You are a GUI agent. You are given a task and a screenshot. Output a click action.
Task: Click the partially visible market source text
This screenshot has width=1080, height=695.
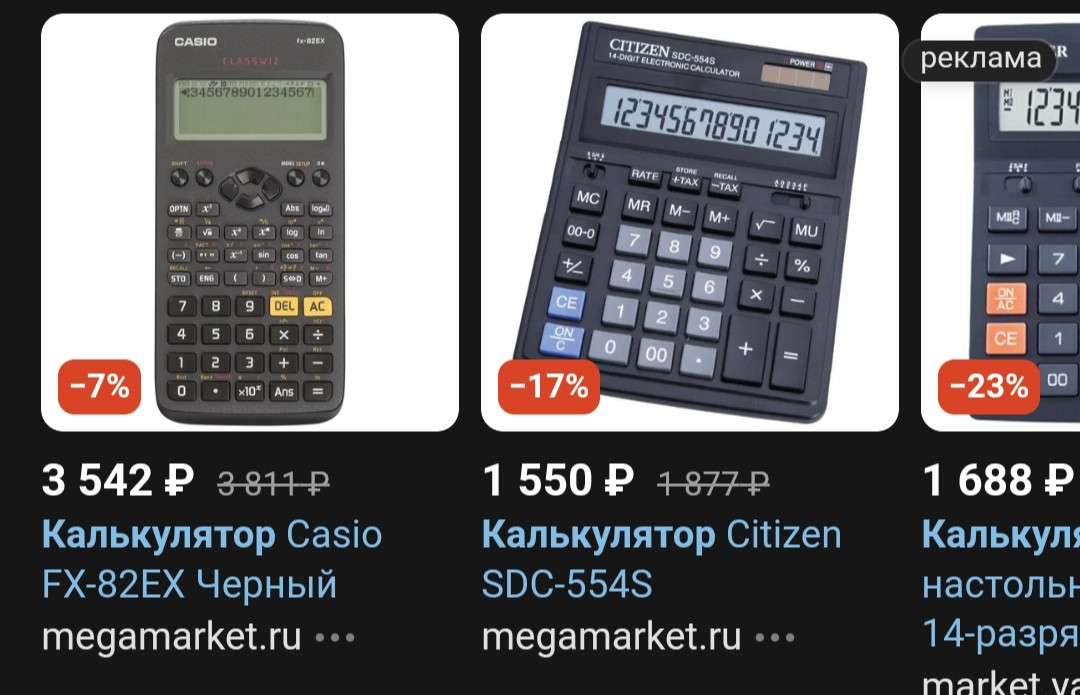tap(1001, 683)
